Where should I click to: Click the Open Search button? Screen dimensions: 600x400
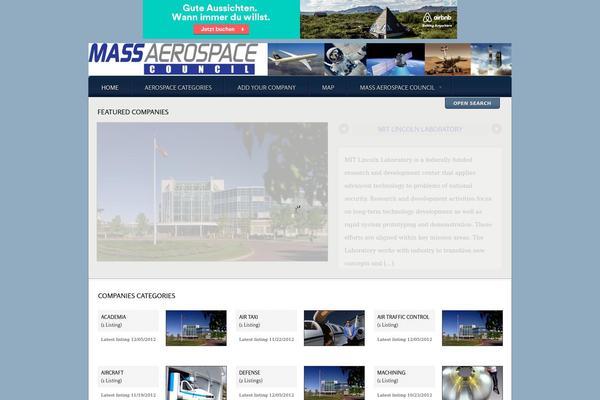[x=472, y=103]
